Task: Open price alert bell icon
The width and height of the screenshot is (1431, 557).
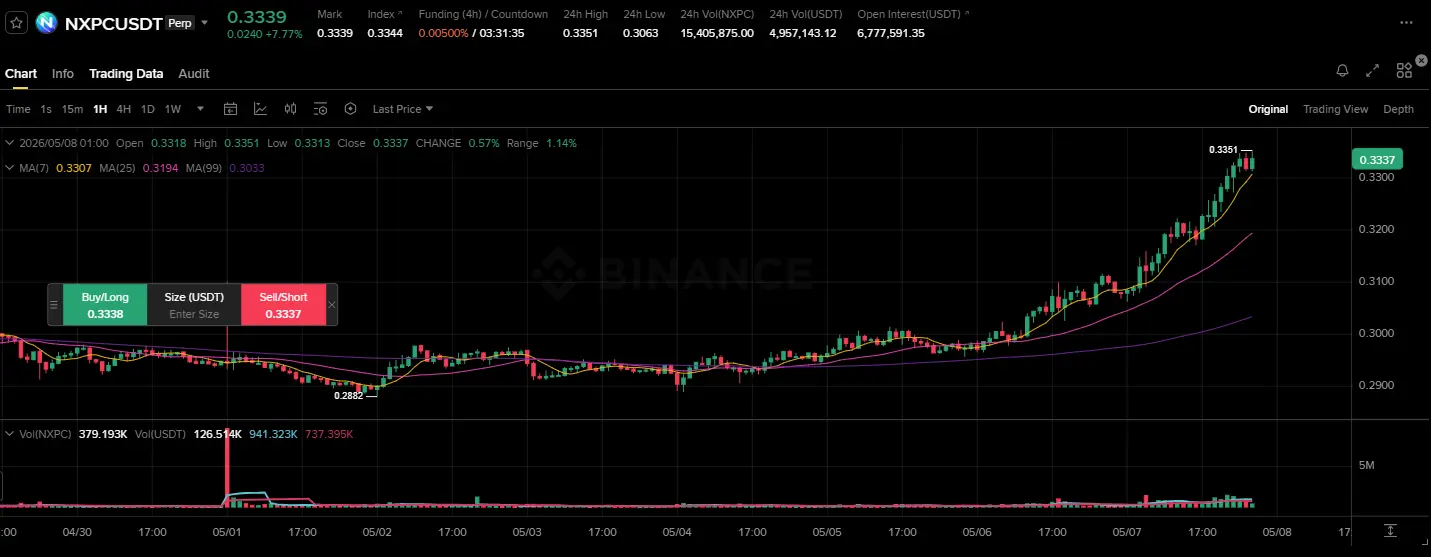Action: [x=1342, y=71]
